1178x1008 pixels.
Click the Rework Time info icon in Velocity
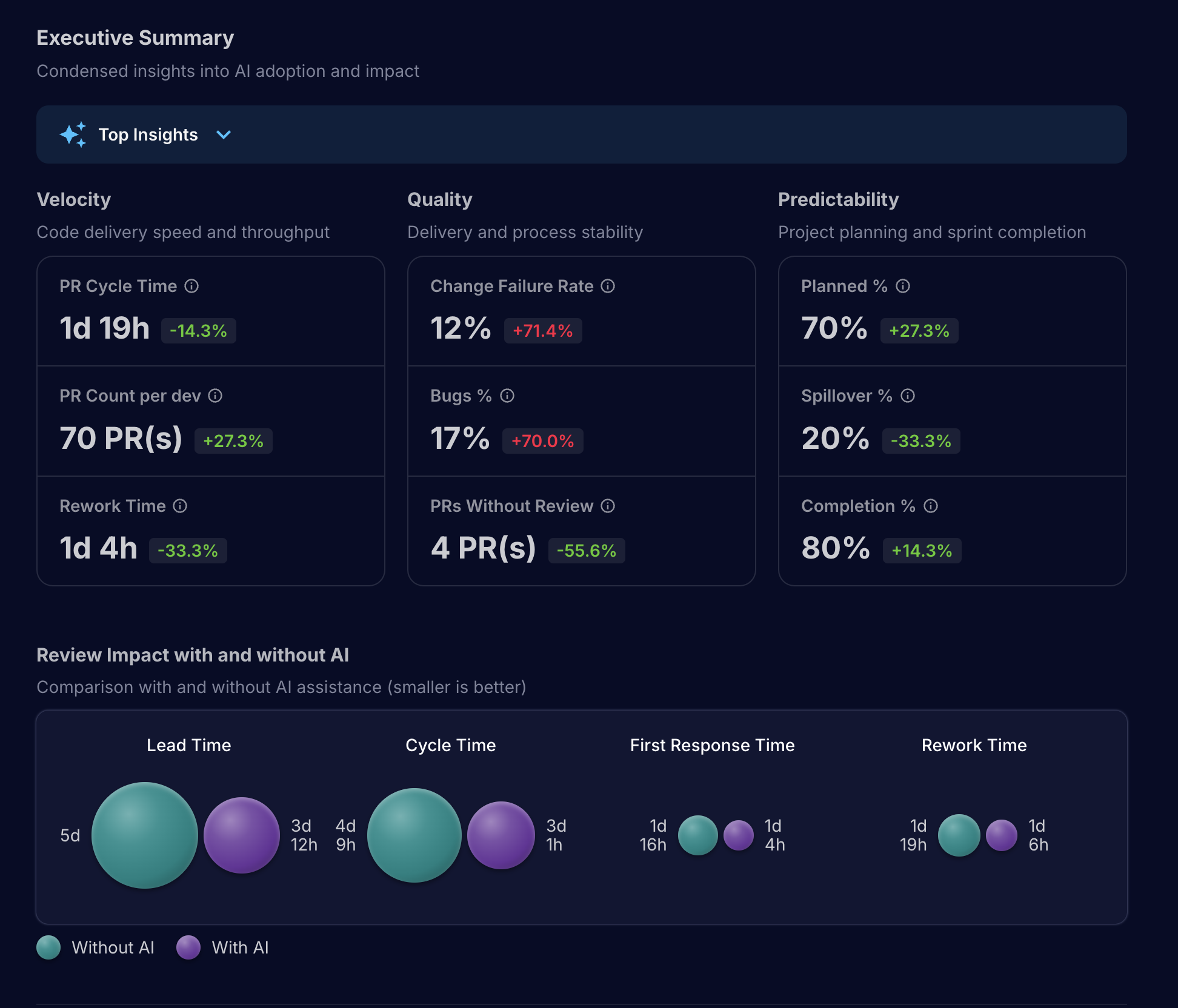180,506
